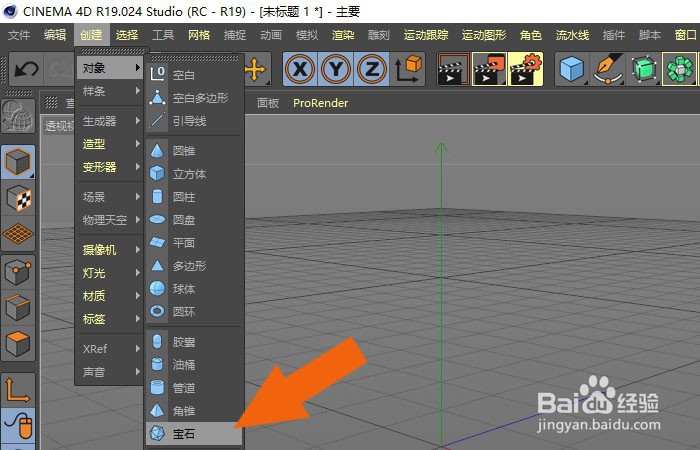Viewport: 700px width, 450px height.
Task: Expand the 样条 submenu
Action: [x=110, y=92]
